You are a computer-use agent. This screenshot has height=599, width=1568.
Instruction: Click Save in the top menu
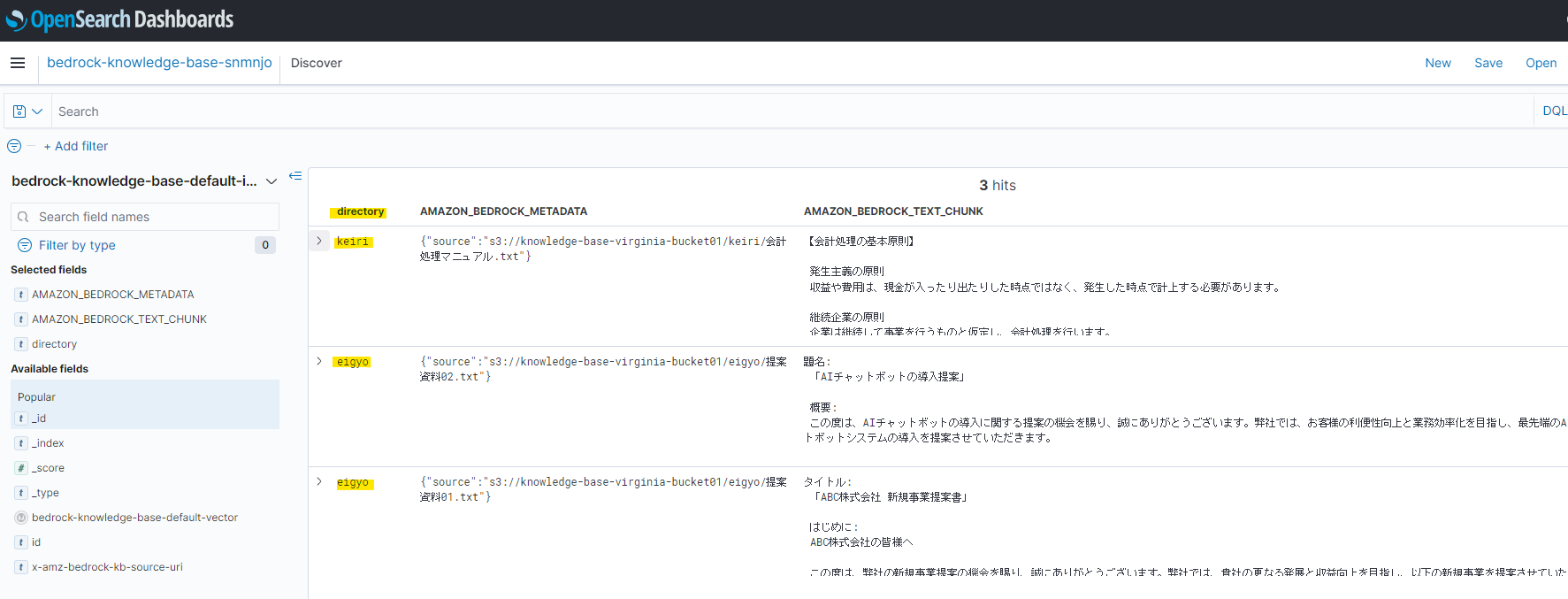[x=1488, y=63]
